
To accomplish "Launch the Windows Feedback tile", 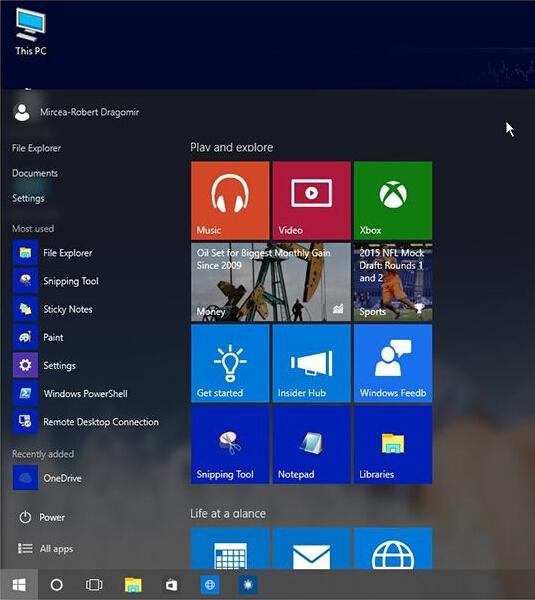I will click(393, 364).
